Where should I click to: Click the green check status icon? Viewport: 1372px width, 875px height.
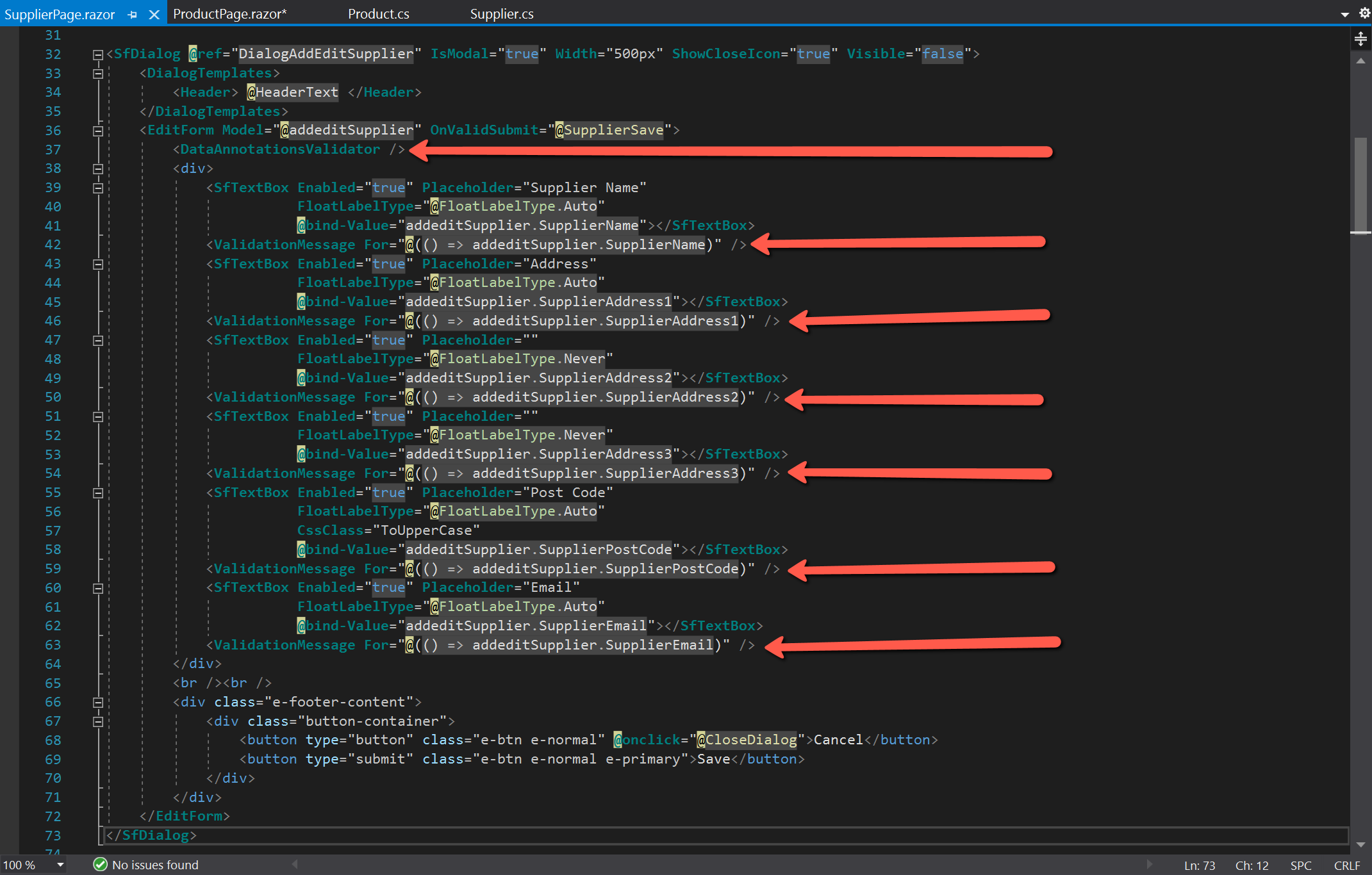[101, 865]
